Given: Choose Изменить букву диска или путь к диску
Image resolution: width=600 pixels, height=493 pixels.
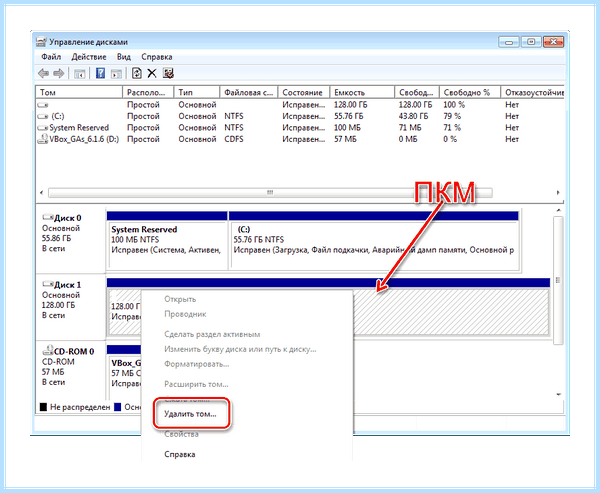Looking at the screenshot, I should [x=240, y=349].
